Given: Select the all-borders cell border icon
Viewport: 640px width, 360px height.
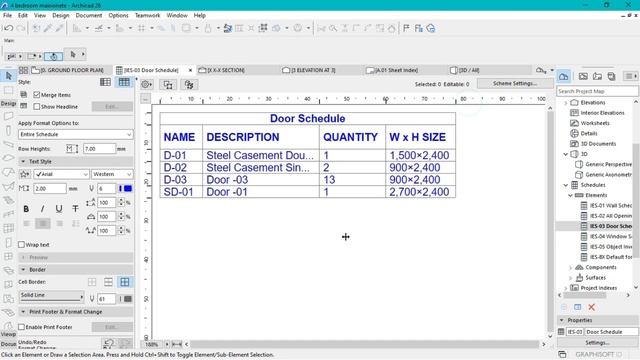Looking at the screenshot, I should click(x=124, y=282).
